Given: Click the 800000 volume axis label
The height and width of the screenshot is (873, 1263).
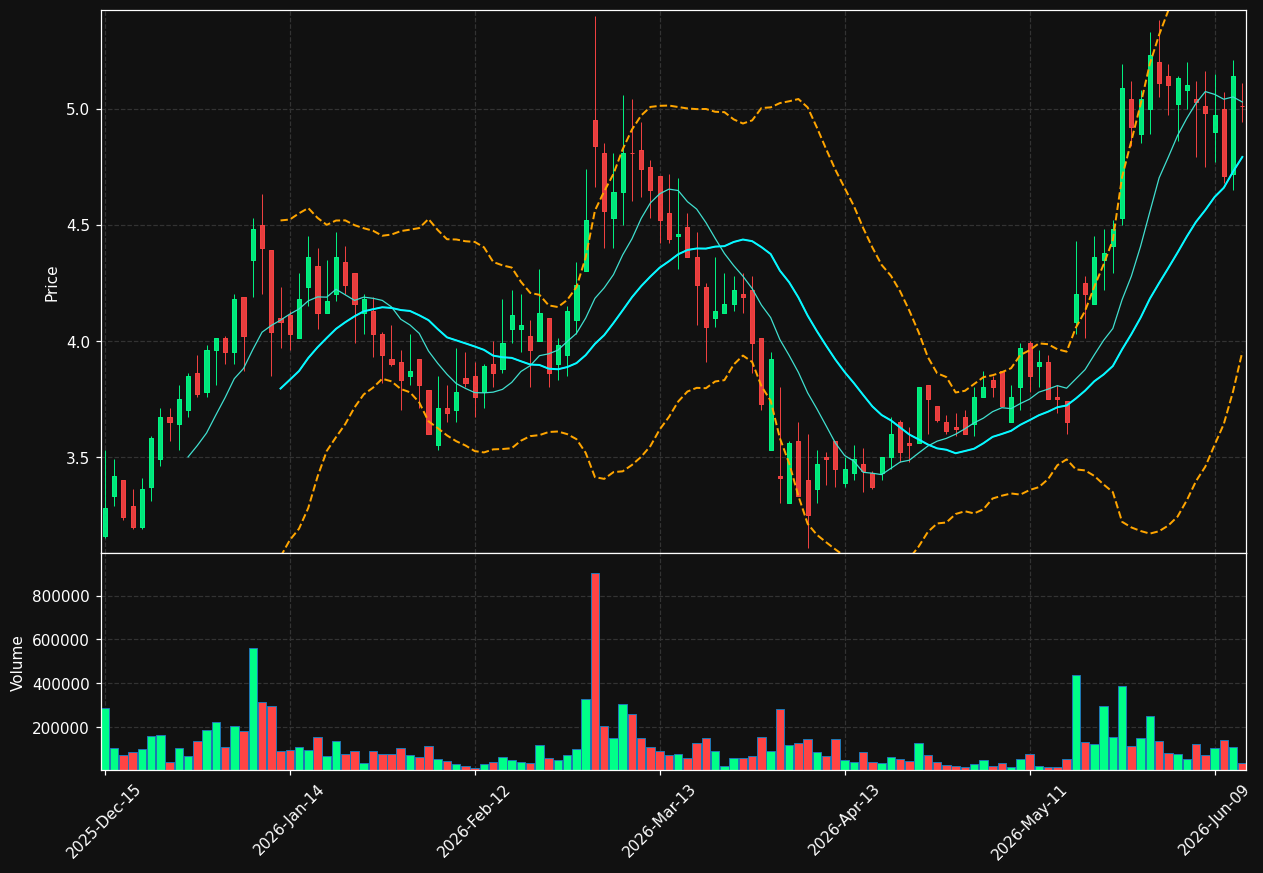Looking at the screenshot, I should (x=62, y=597).
